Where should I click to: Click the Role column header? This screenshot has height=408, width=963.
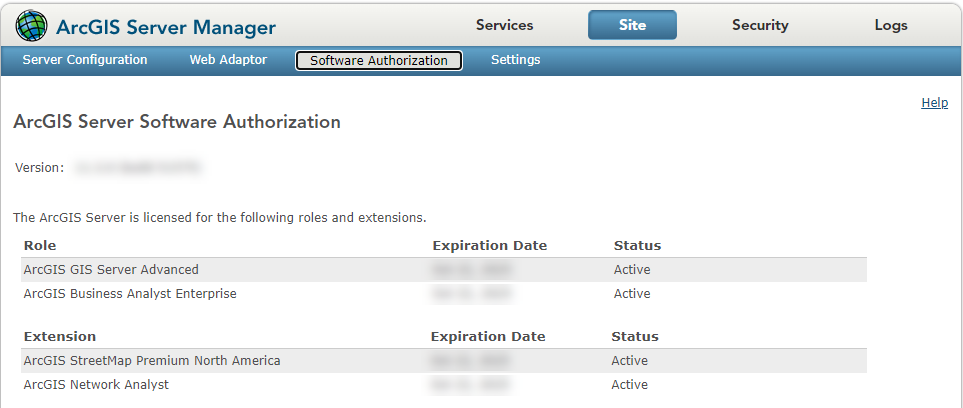coord(40,246)
